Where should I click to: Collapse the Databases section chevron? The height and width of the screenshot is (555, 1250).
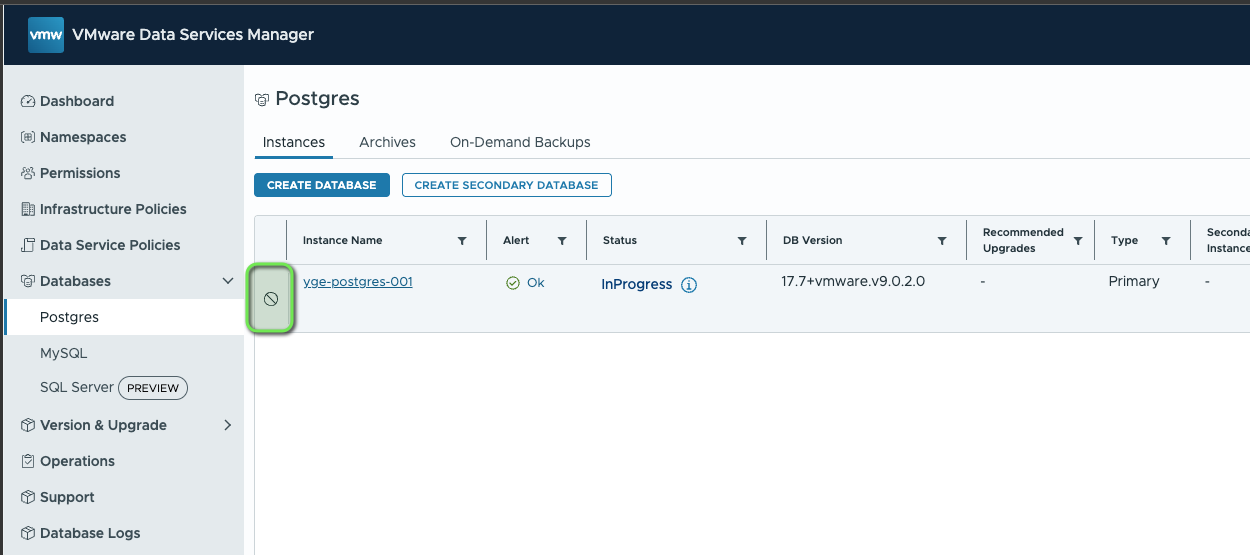228,281
